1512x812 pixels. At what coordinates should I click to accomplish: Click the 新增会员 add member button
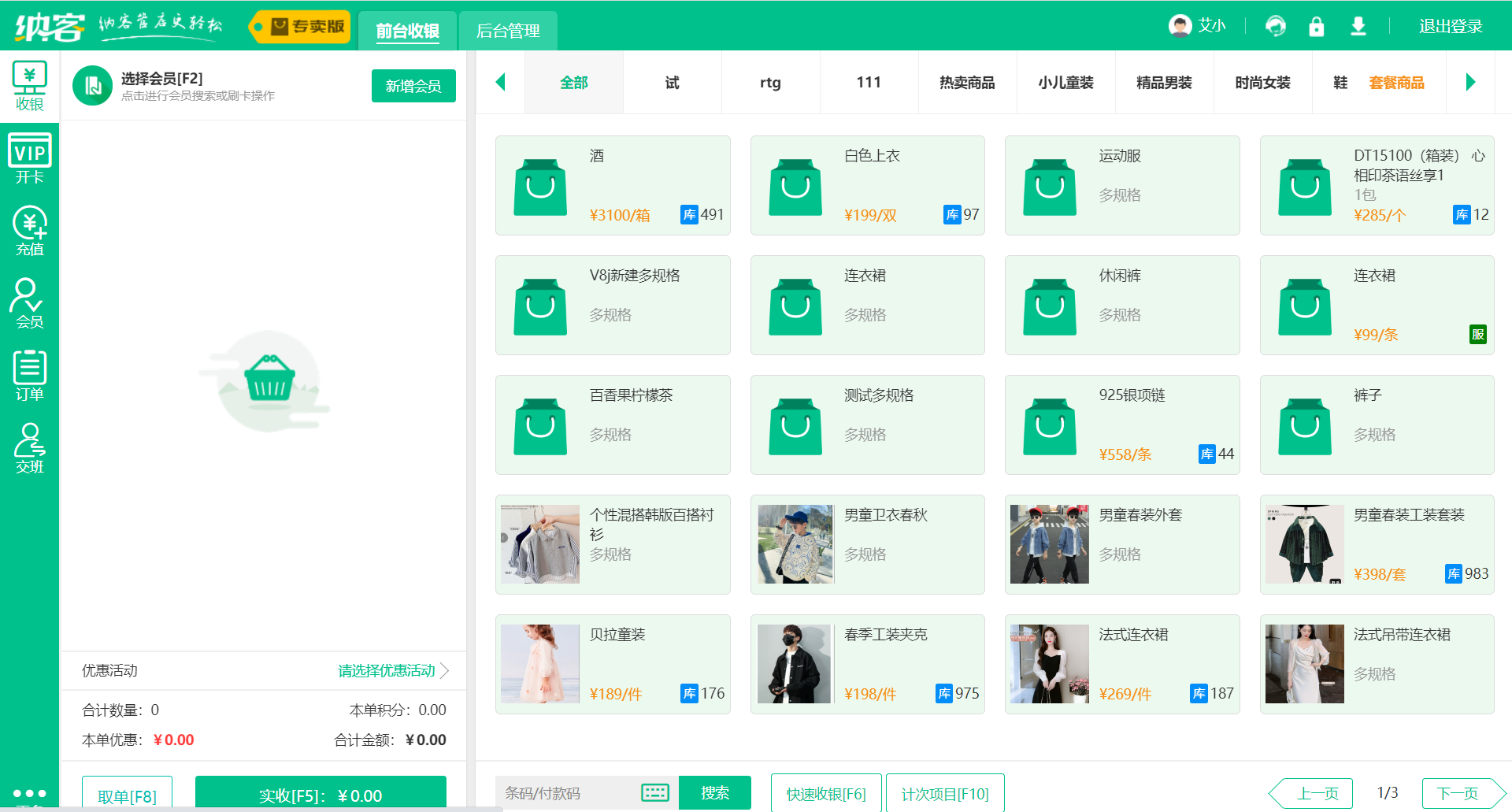[413, 85]
